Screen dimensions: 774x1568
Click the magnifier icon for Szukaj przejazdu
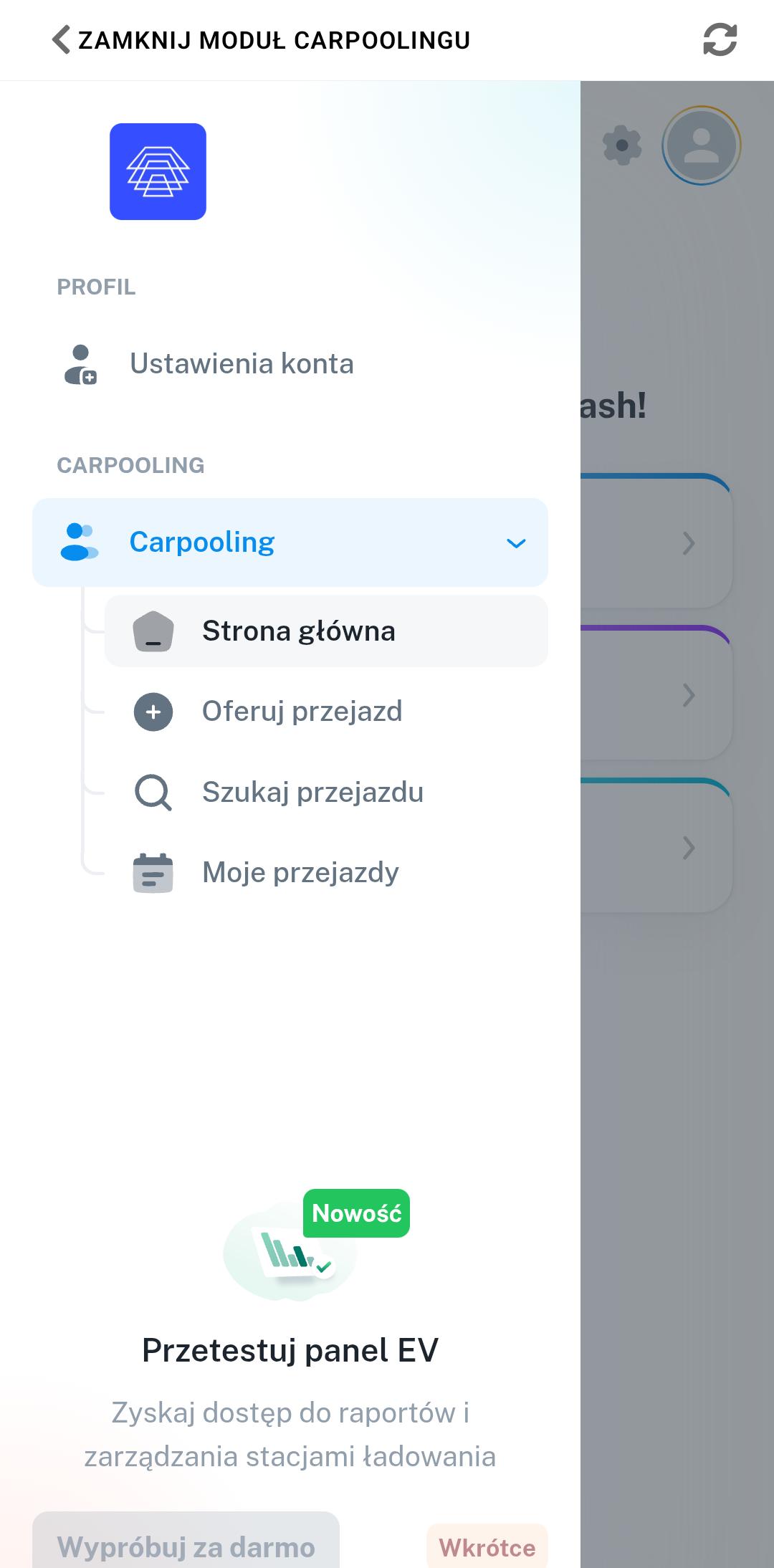[153, 793]
